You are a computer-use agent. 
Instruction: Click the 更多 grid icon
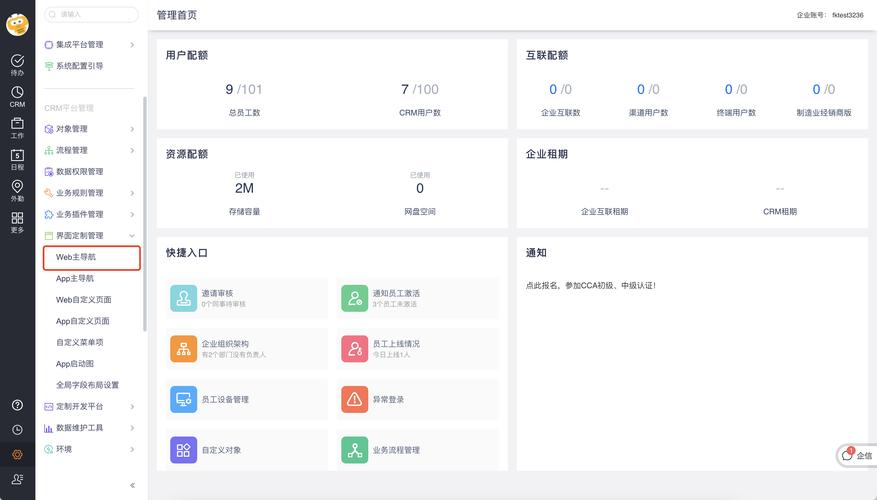17,219
